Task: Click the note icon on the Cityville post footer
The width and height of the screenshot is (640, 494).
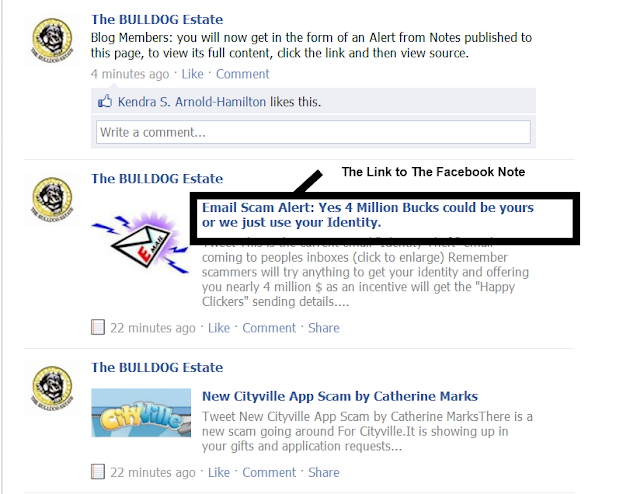Action: point(98,472)
